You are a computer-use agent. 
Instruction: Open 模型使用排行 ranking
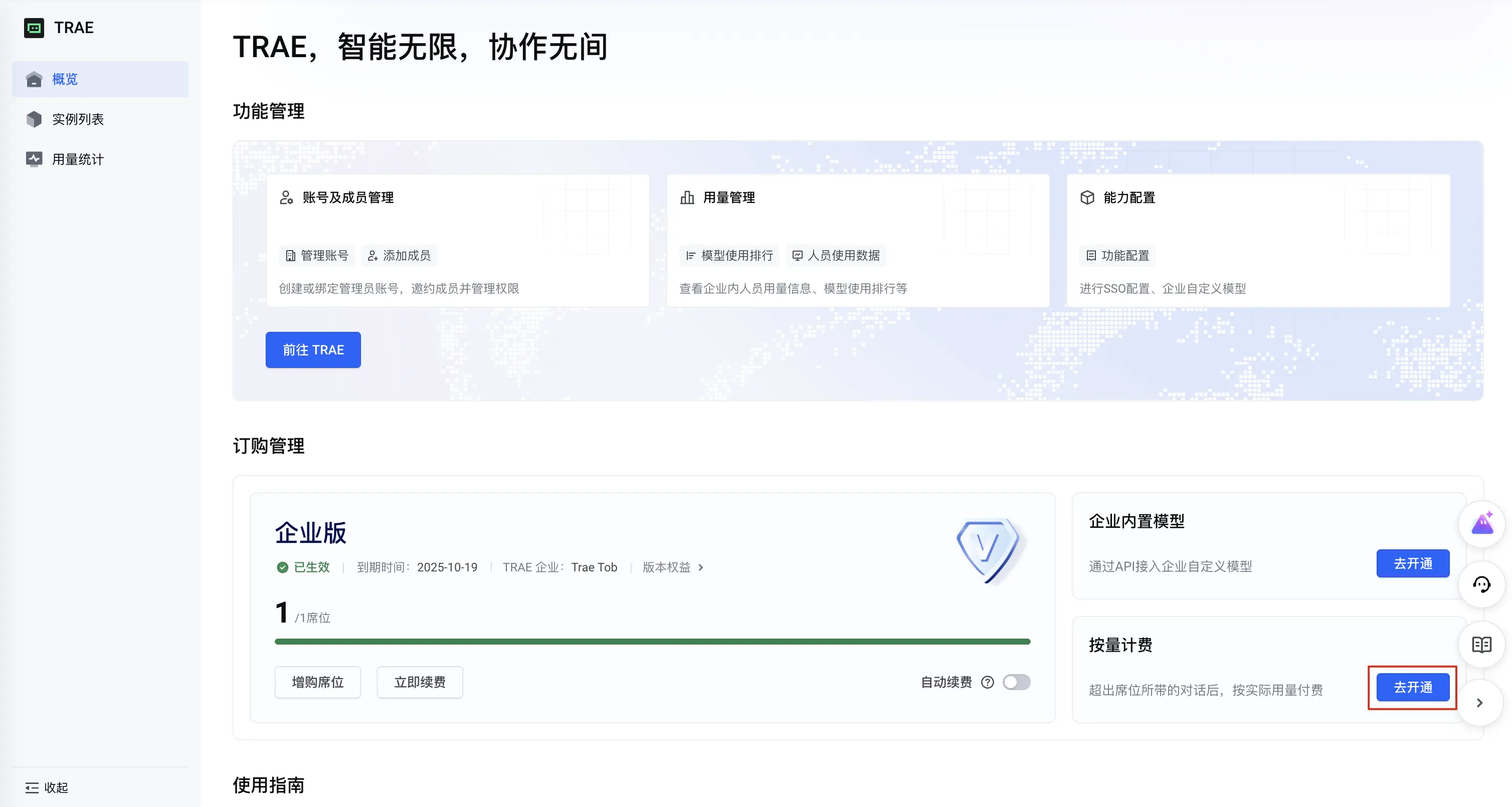tap(729, 255)
